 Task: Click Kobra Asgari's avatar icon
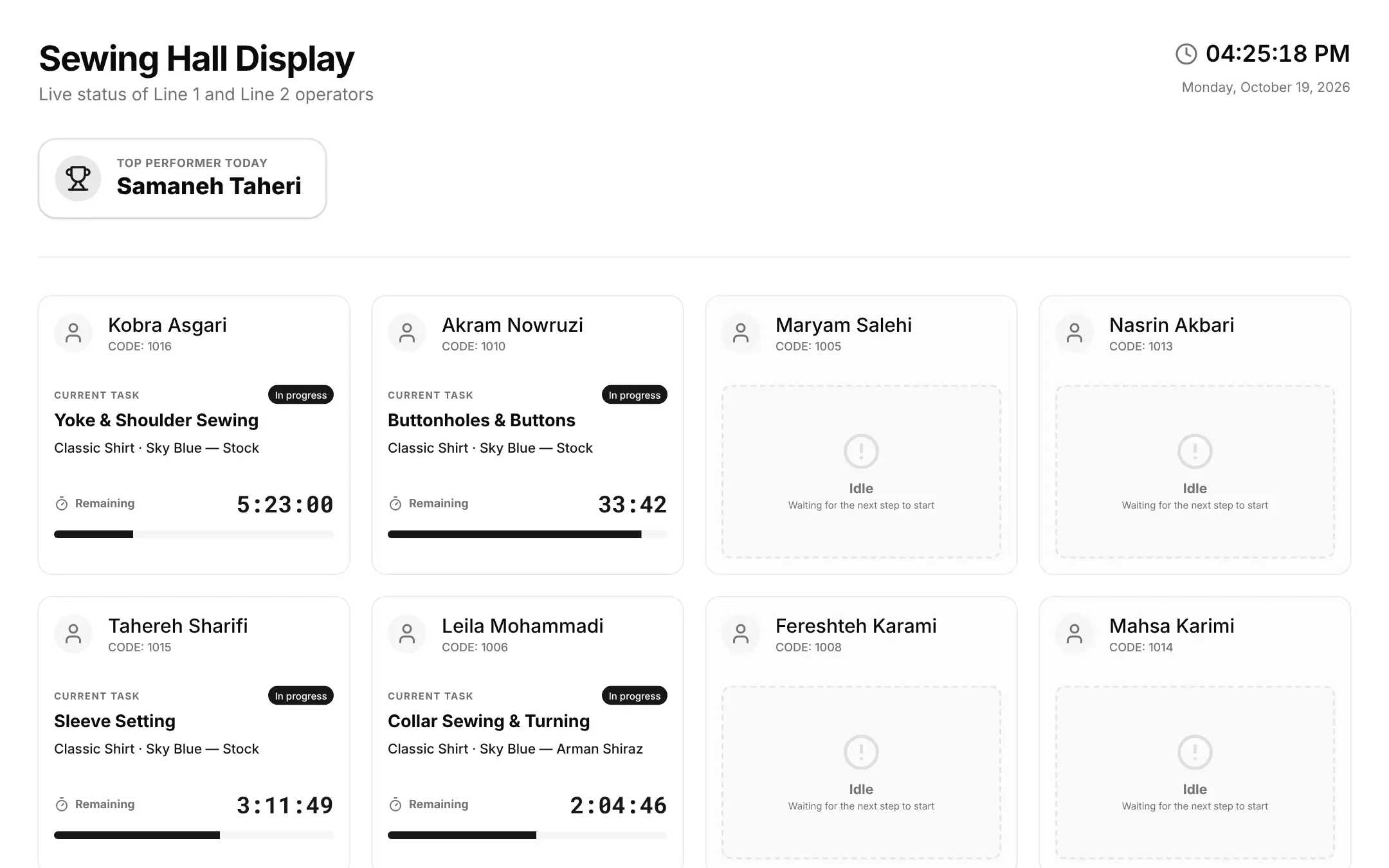tap(73, 333)
